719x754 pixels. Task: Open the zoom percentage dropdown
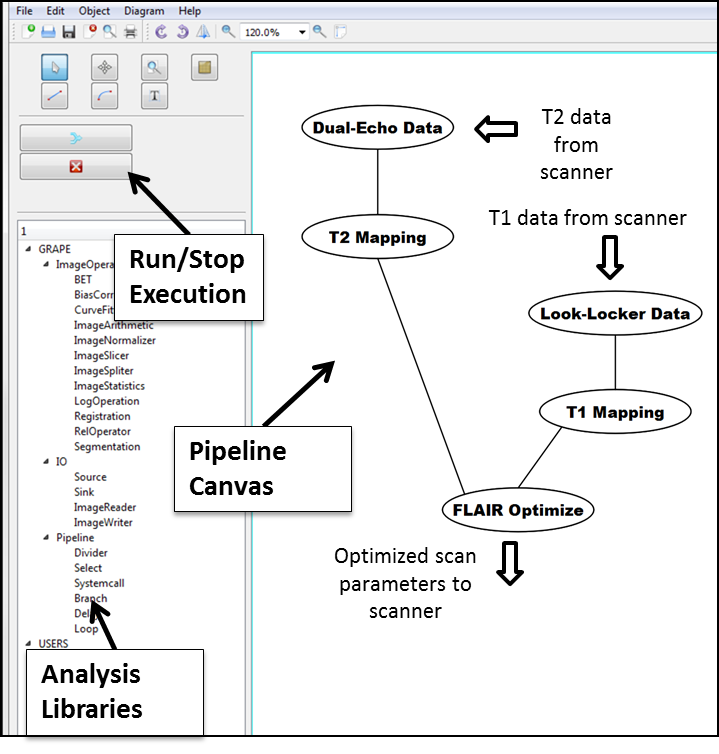click(302, 31)
